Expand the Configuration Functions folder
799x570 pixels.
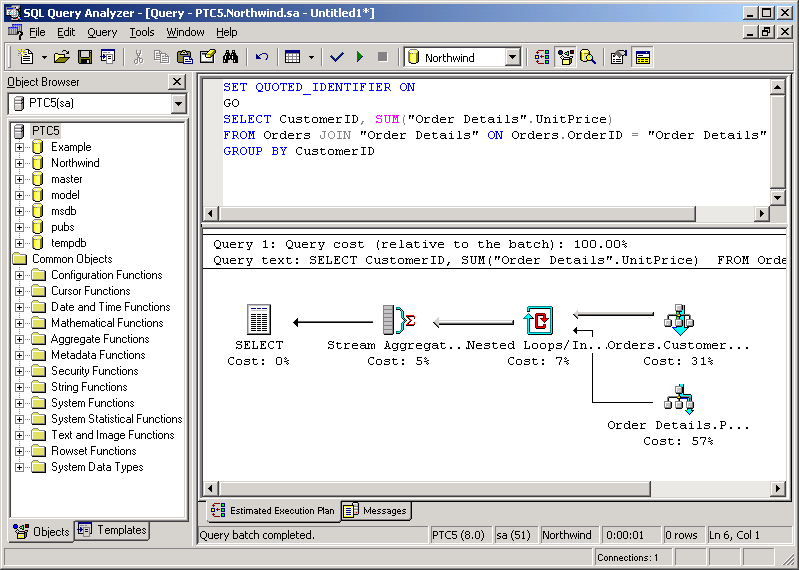coord(19,275)
